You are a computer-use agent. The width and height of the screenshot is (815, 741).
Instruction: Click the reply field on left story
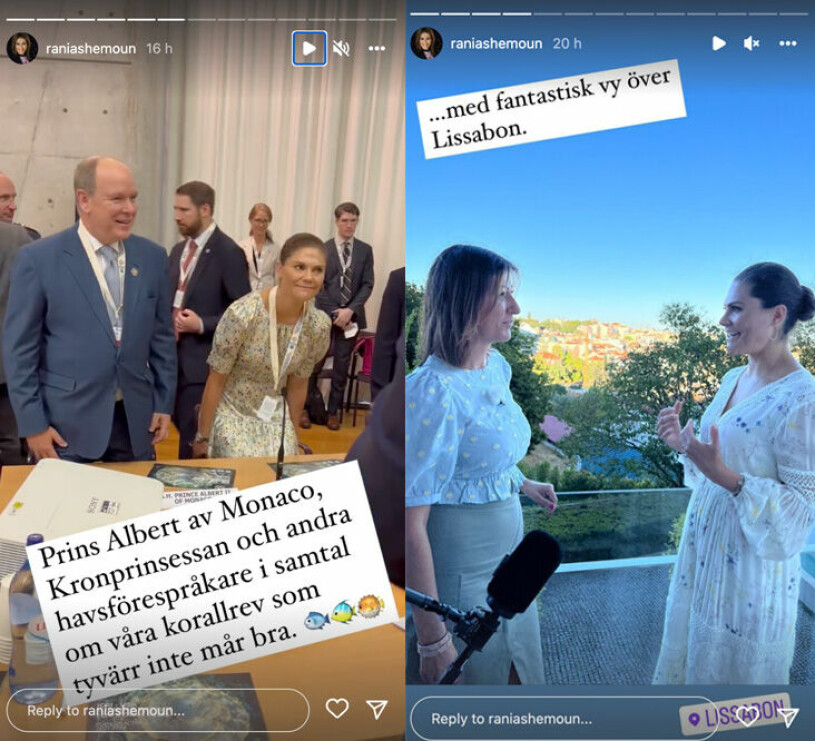(158, 710)
